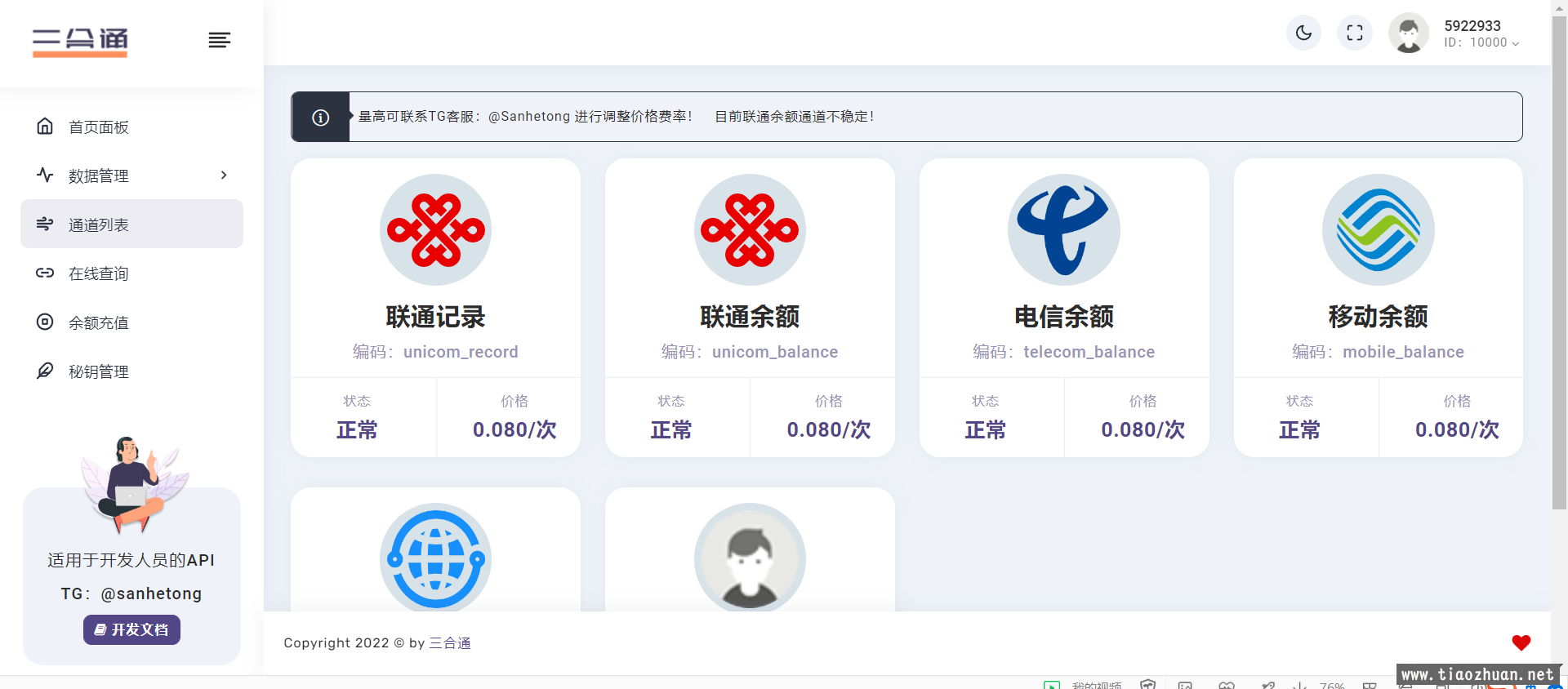The width and height of the screenshot is (1568, 689).
Task: Select code text unicom_record
Action: pos(461,352)
